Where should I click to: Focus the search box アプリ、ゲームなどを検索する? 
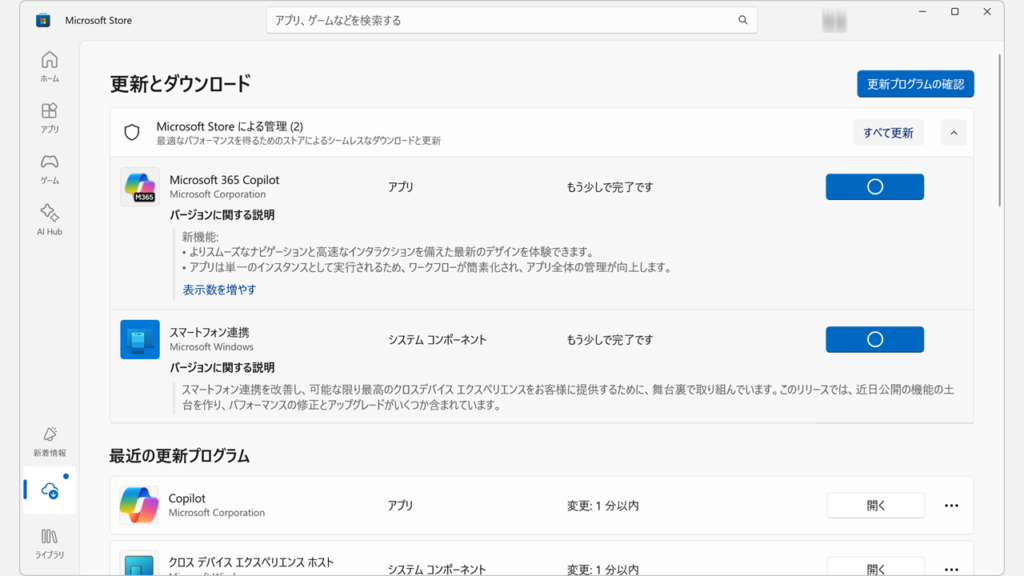click(x=511, y=20)
